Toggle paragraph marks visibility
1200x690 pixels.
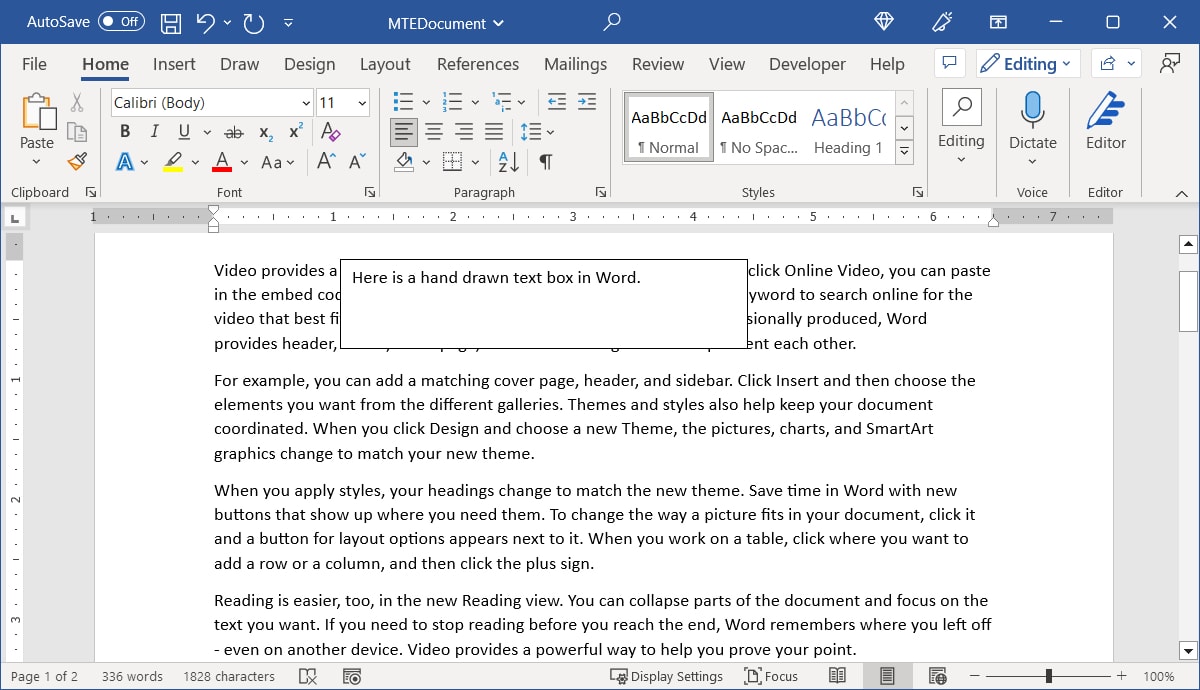(x=545, y=161)
